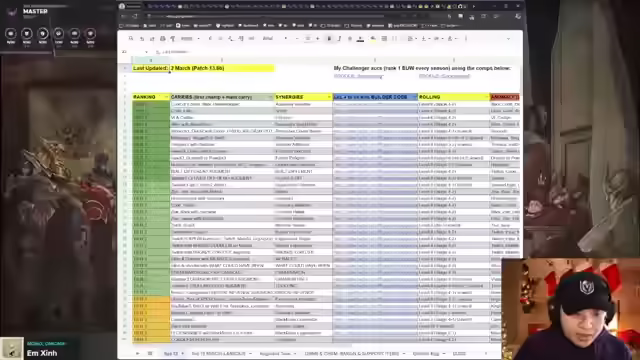The height and width of the screenshot is (360, 640).
Task: Open the RANKING column filter
Action: click(166, 97)
